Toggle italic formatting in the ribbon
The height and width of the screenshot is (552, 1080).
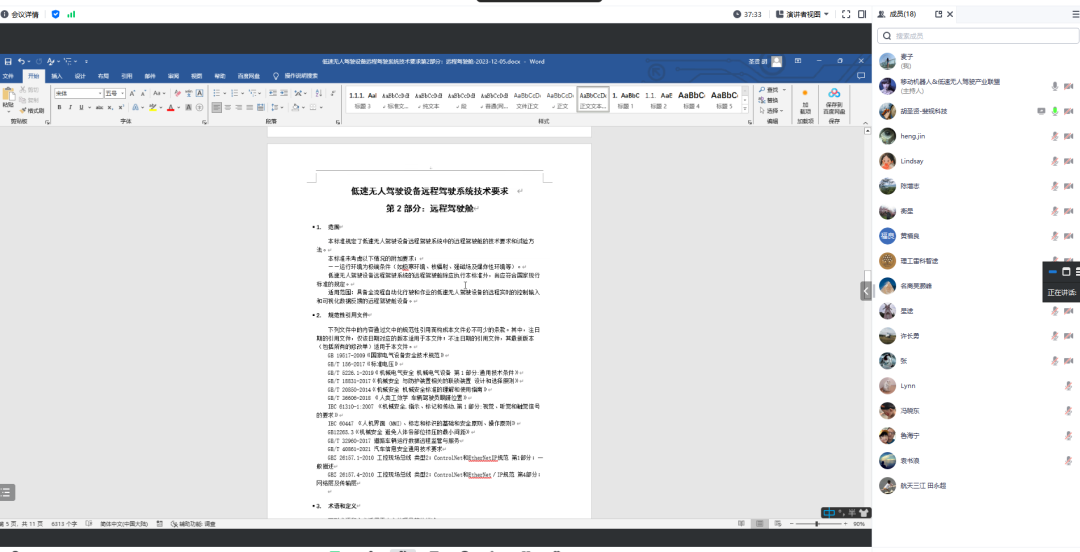point(69,107)
